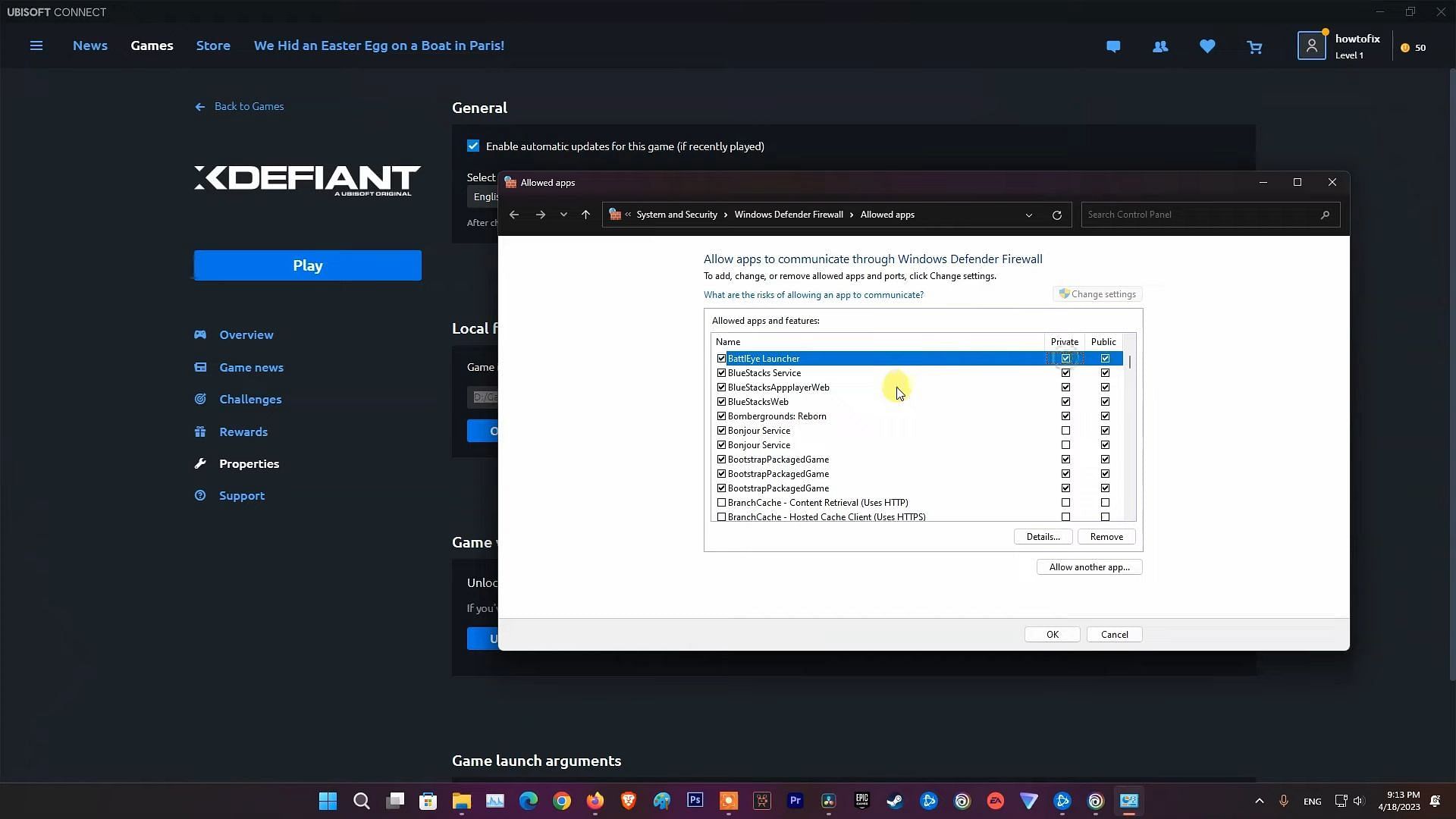Launch Microsoft Edge from the taskbar
Viewport: 1456px width, 819px height.
(529, 801)
